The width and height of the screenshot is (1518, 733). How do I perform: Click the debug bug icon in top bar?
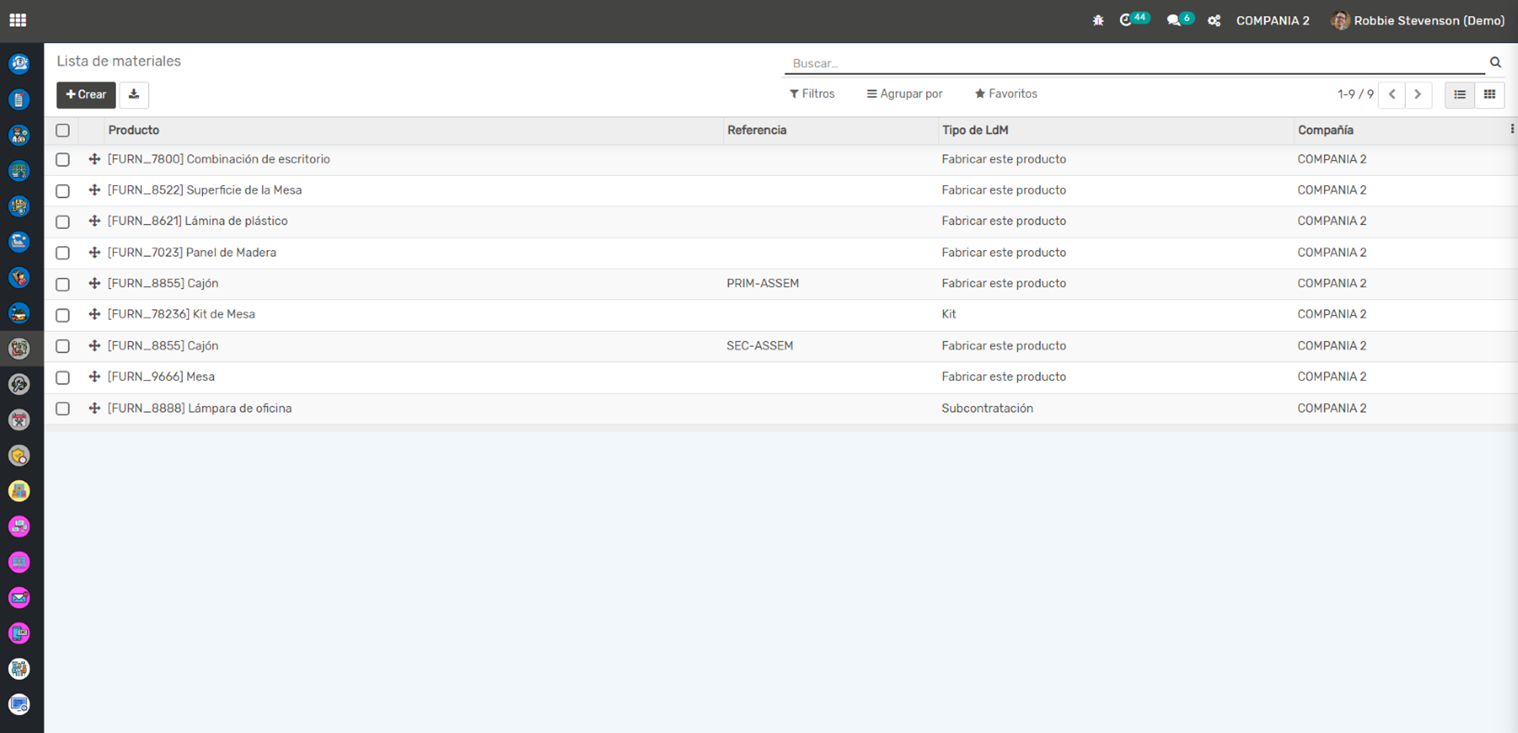1098,20
